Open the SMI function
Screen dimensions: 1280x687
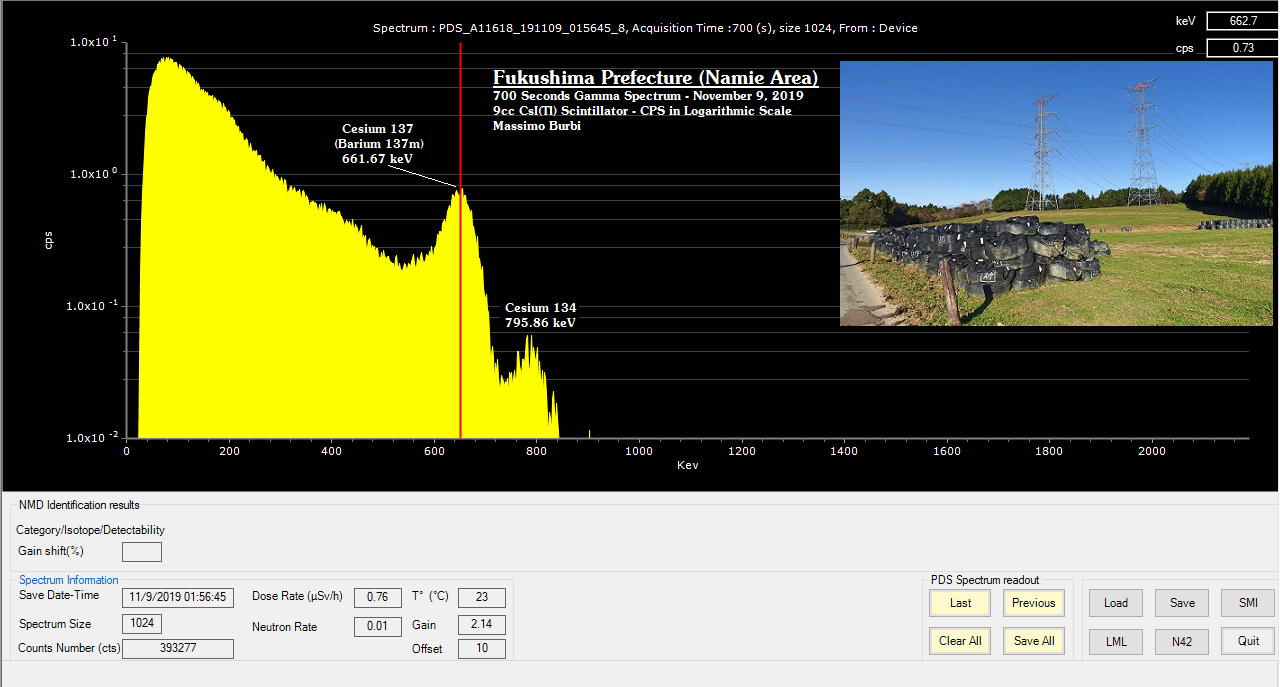(x=1248, y=603)
